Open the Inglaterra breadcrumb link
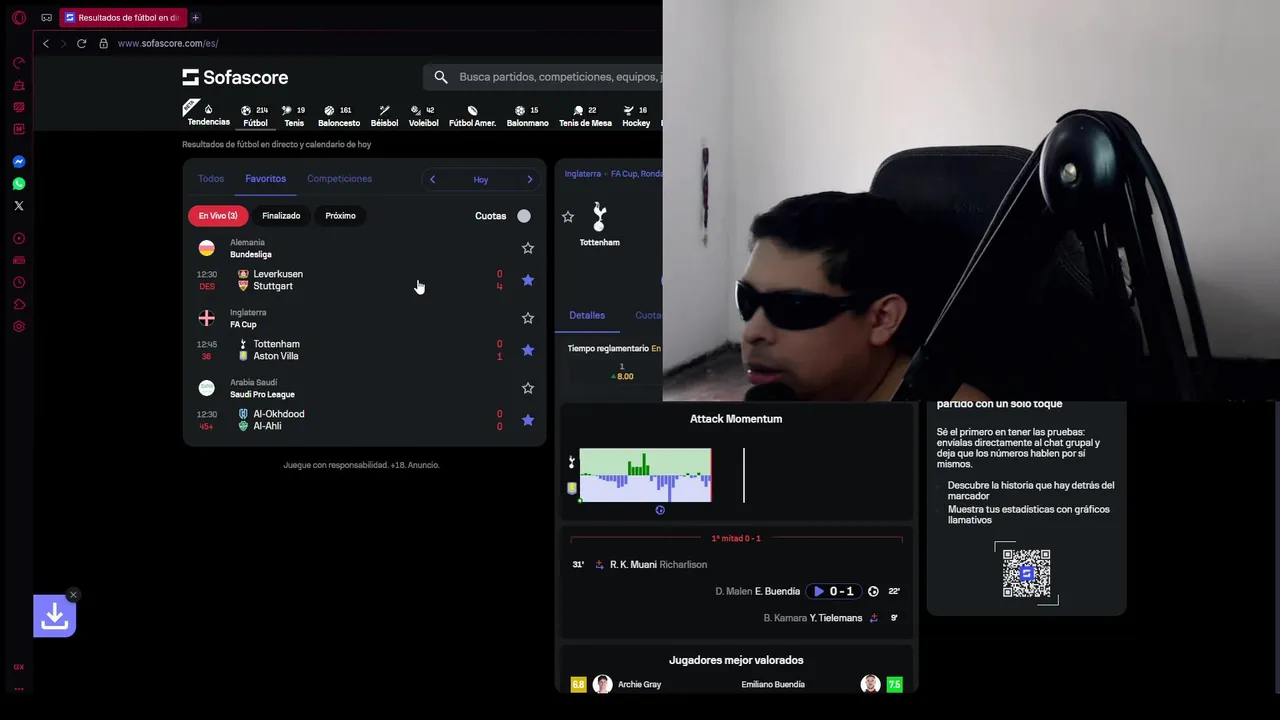The image size is (1280, 720). pos(583,174)
